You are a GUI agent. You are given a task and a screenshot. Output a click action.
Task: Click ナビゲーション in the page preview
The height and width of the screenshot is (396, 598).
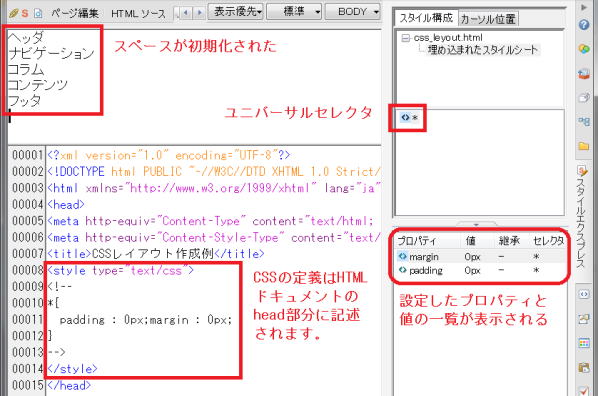(x=51, y=53)
